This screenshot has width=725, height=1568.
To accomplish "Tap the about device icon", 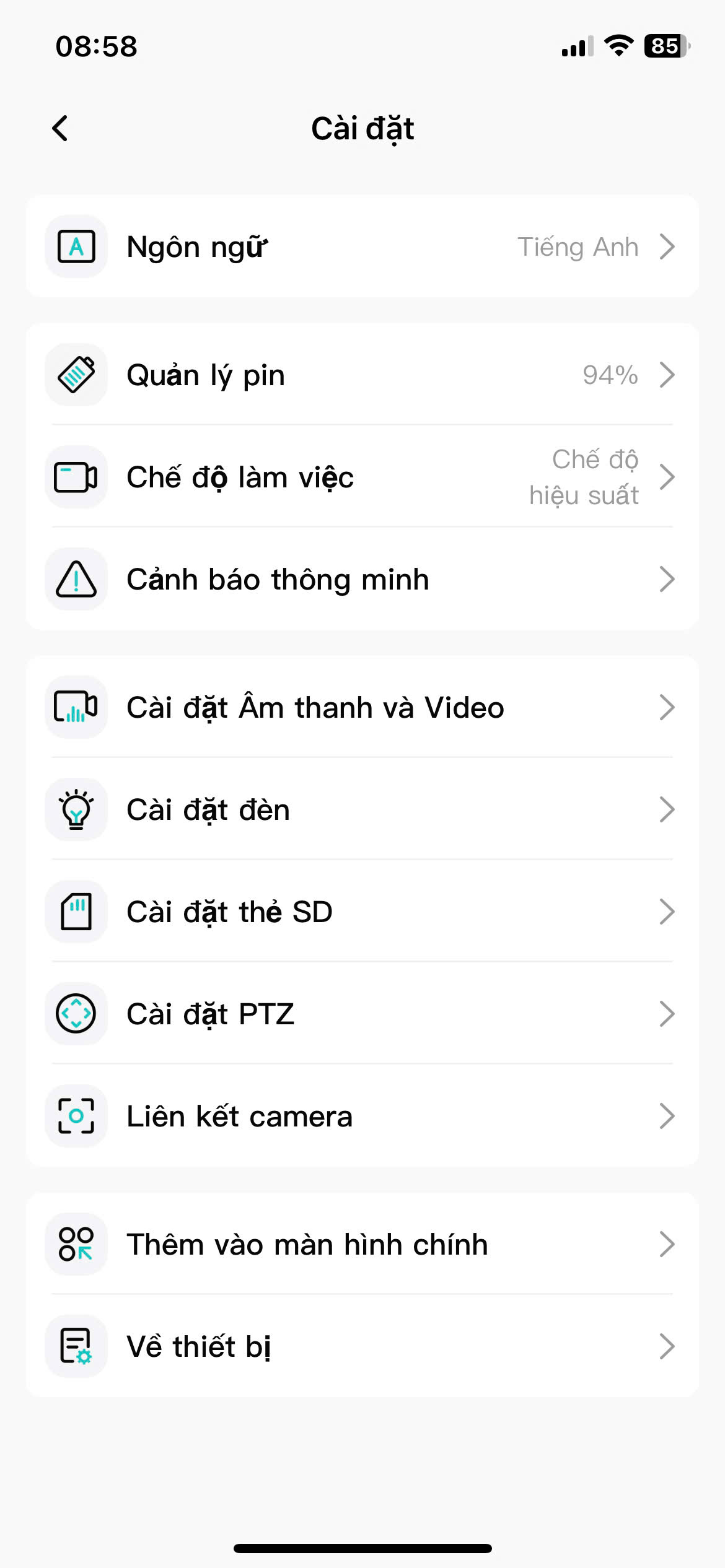I will 76,1346.
